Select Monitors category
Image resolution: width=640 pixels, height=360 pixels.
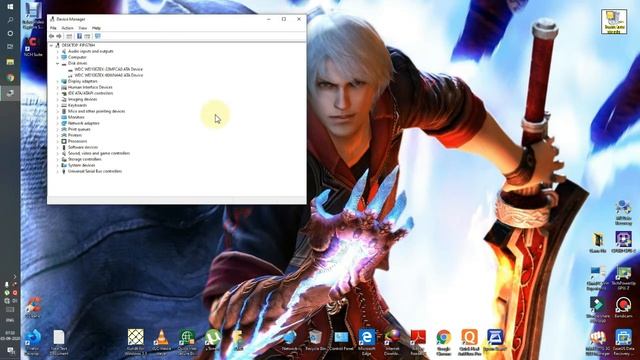[76, 117]
